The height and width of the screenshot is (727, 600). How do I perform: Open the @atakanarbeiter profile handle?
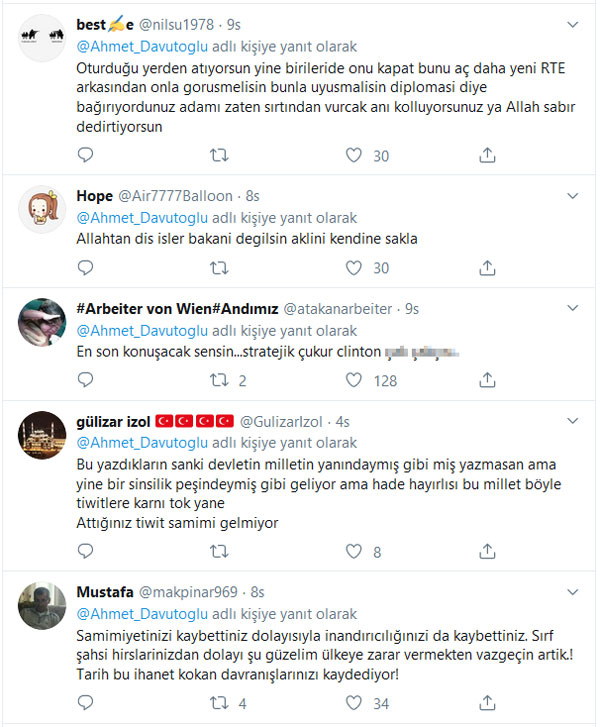point(340,307)
